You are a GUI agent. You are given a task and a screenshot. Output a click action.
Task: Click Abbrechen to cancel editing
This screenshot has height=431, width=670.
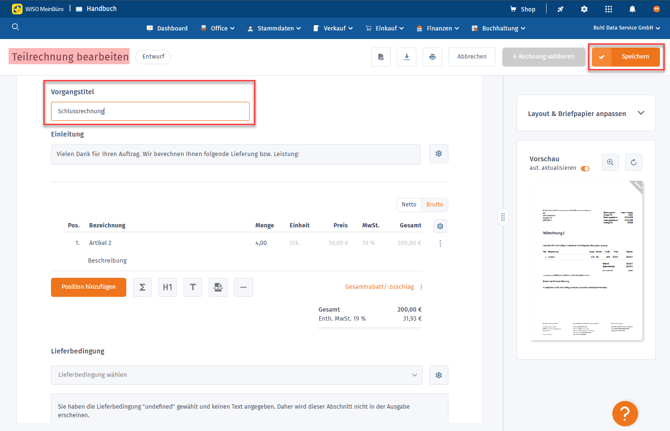pos(472,57)
